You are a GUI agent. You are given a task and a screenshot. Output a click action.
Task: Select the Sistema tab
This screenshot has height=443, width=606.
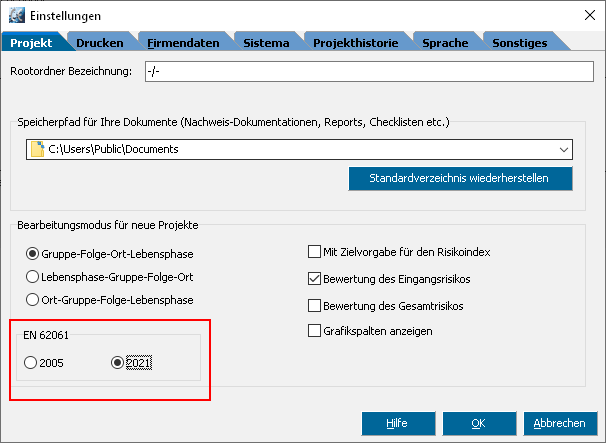click(x=267, y=43)
